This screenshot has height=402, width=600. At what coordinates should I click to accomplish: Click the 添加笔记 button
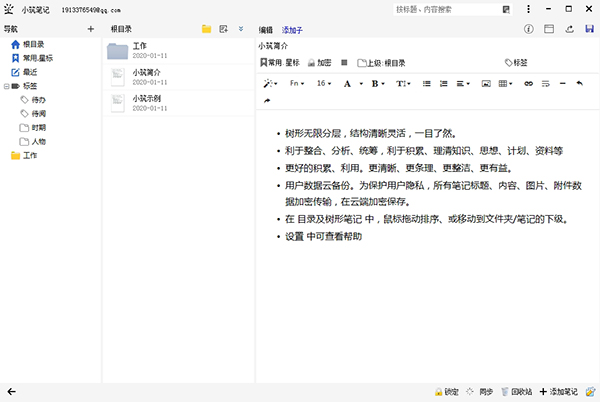(559, 392)
